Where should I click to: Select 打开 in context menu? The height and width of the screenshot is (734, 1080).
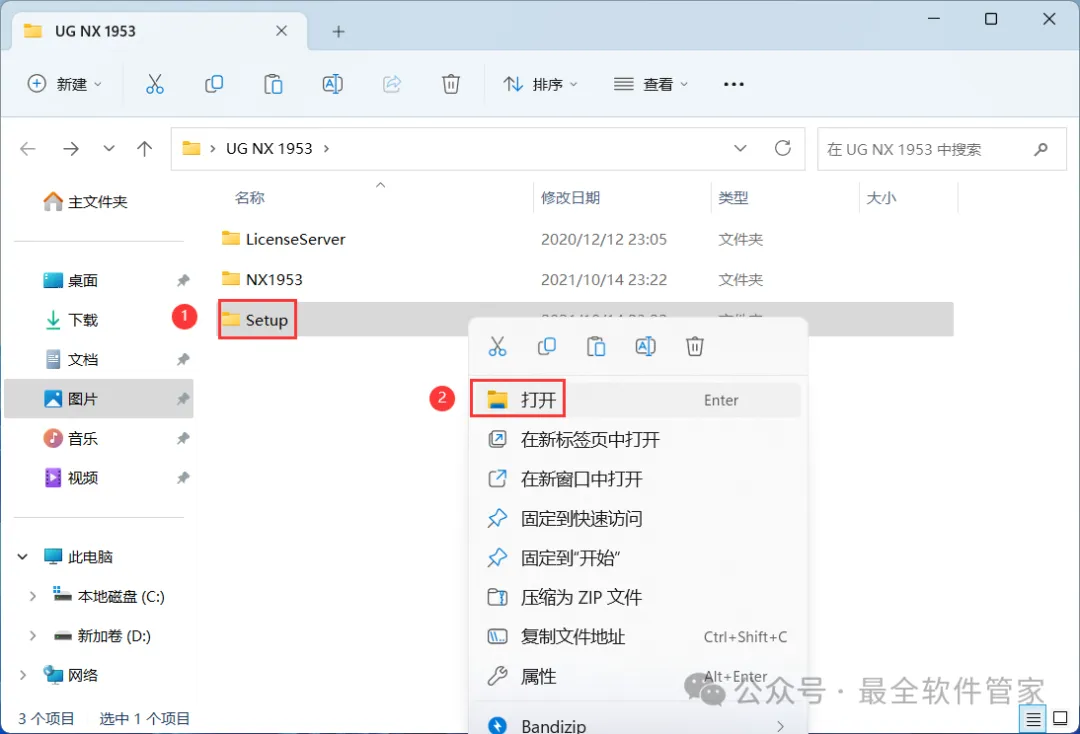tap(636, 400)
